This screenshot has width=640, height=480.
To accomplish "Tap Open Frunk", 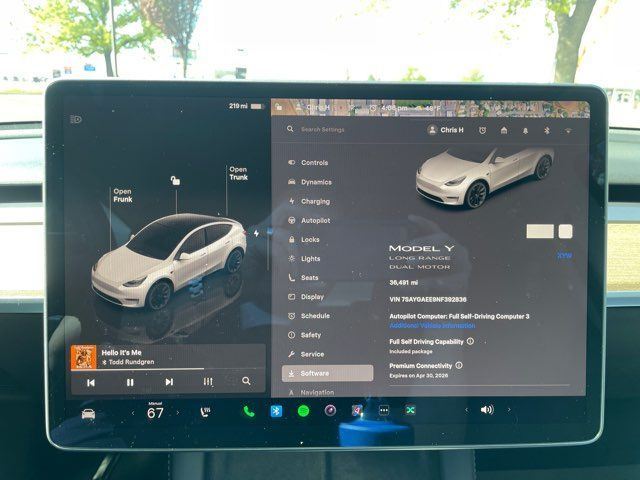I will point(122,195).
